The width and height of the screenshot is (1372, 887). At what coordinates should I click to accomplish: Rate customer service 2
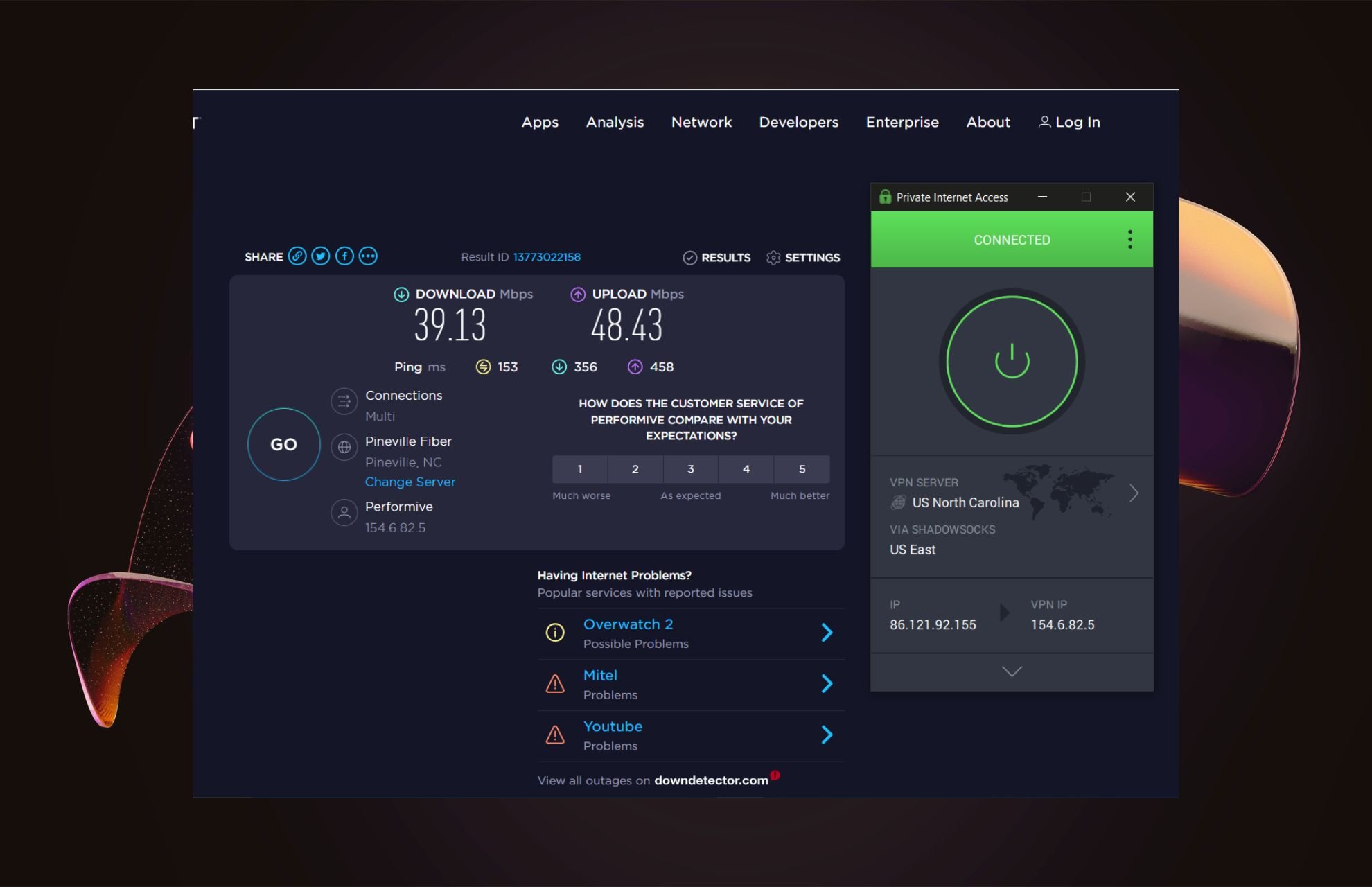tap(635, 469)
